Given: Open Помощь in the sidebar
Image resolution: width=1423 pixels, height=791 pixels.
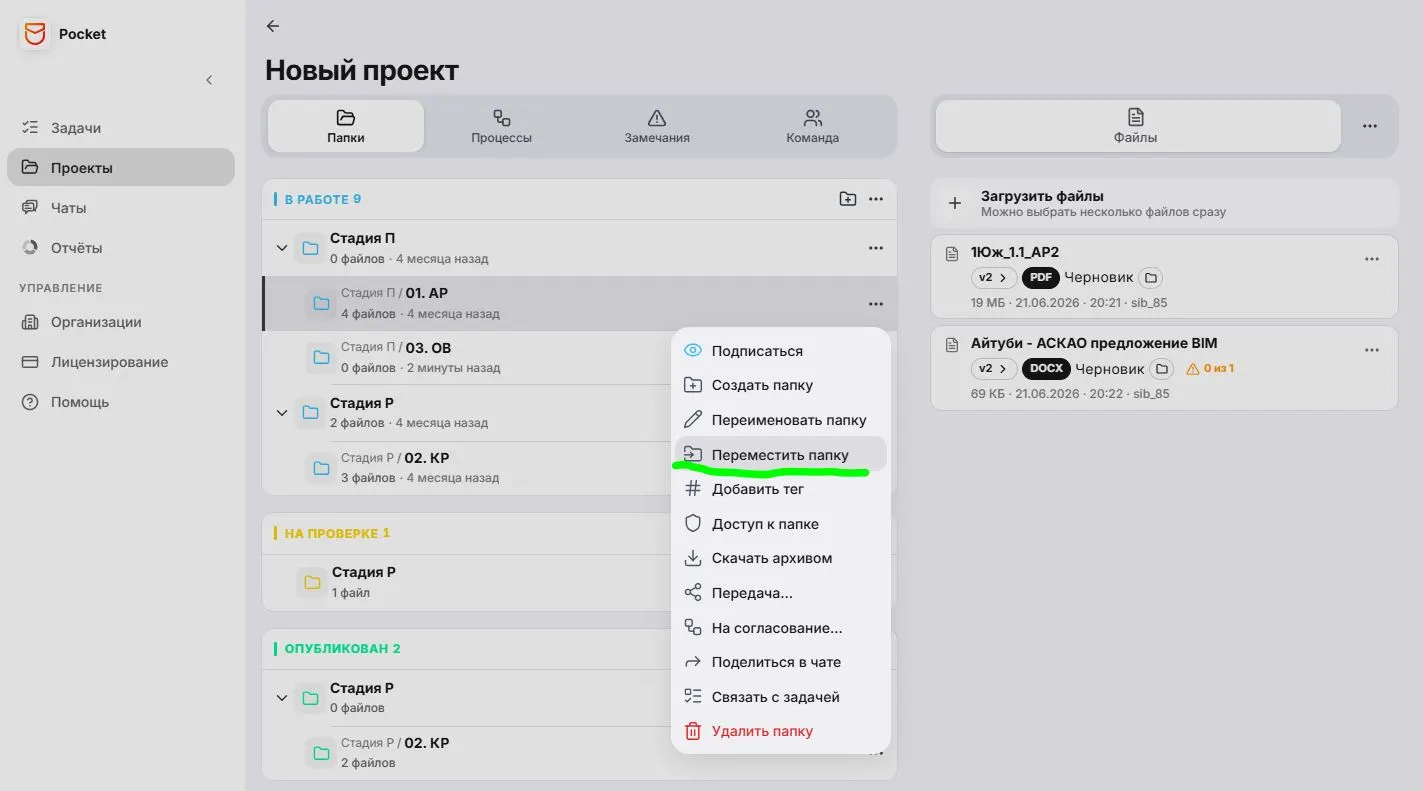Looking at the screenshot, I should (121, 402).
